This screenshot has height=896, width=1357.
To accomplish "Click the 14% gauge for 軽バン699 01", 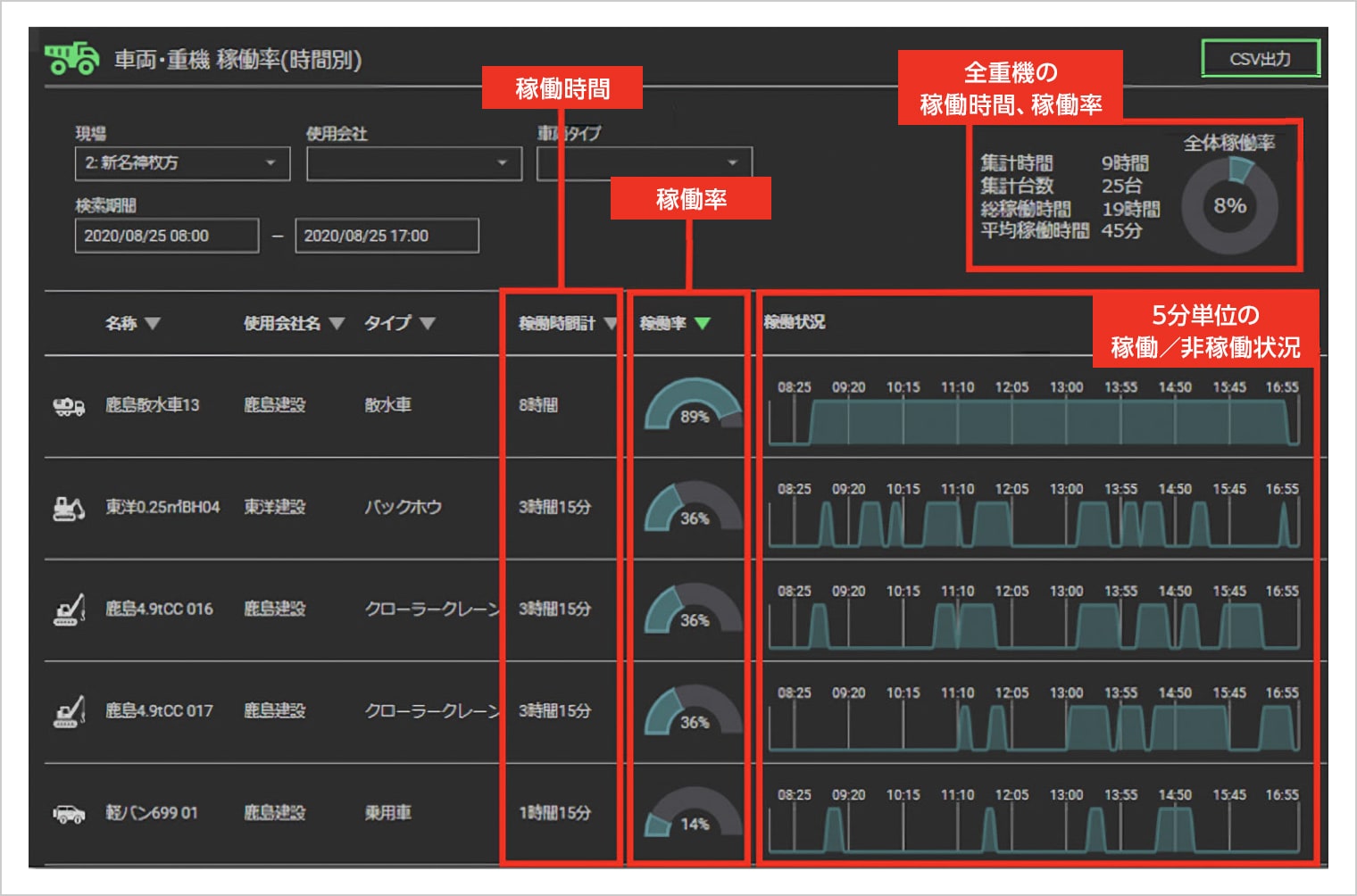I will (x=694, y=811).
